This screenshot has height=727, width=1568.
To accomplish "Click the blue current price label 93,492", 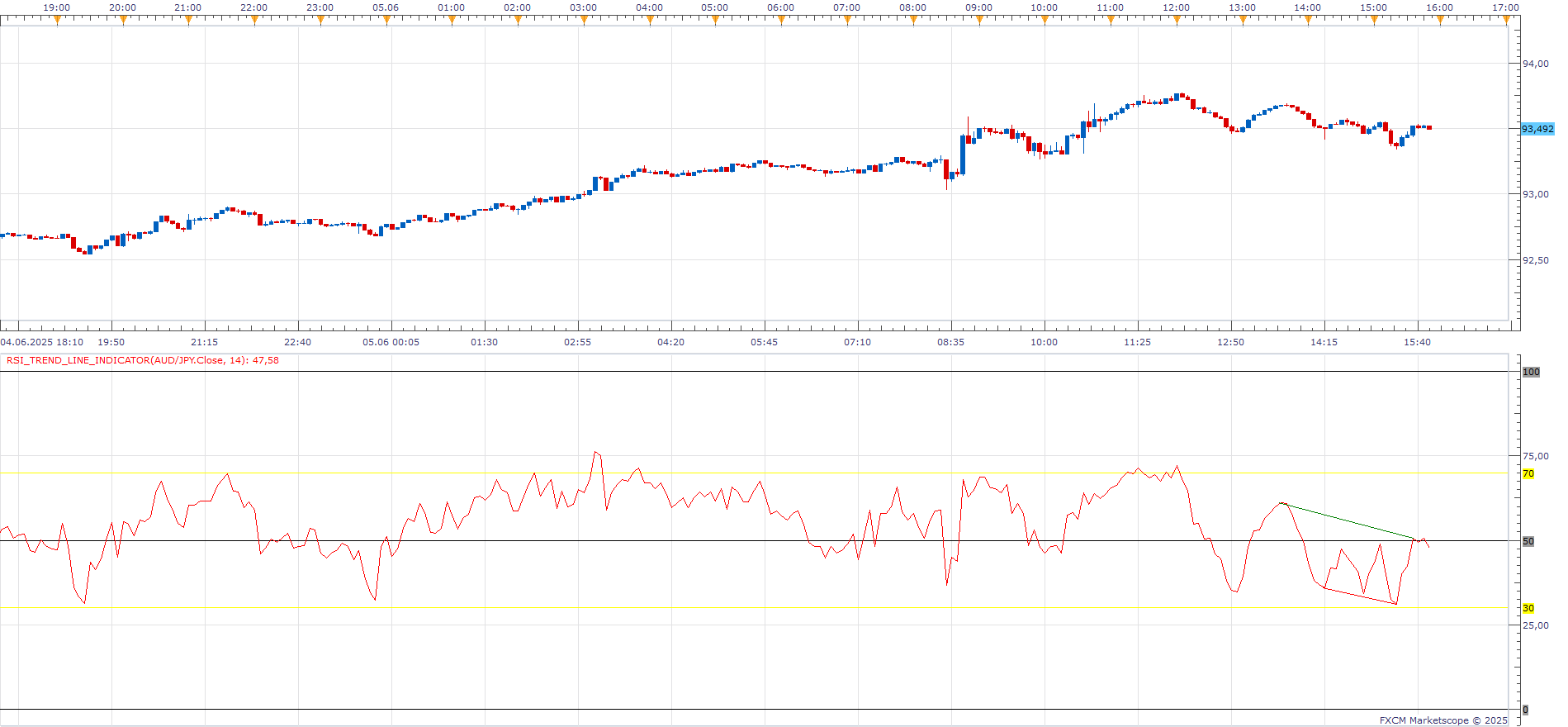I will pos(1537,129).
